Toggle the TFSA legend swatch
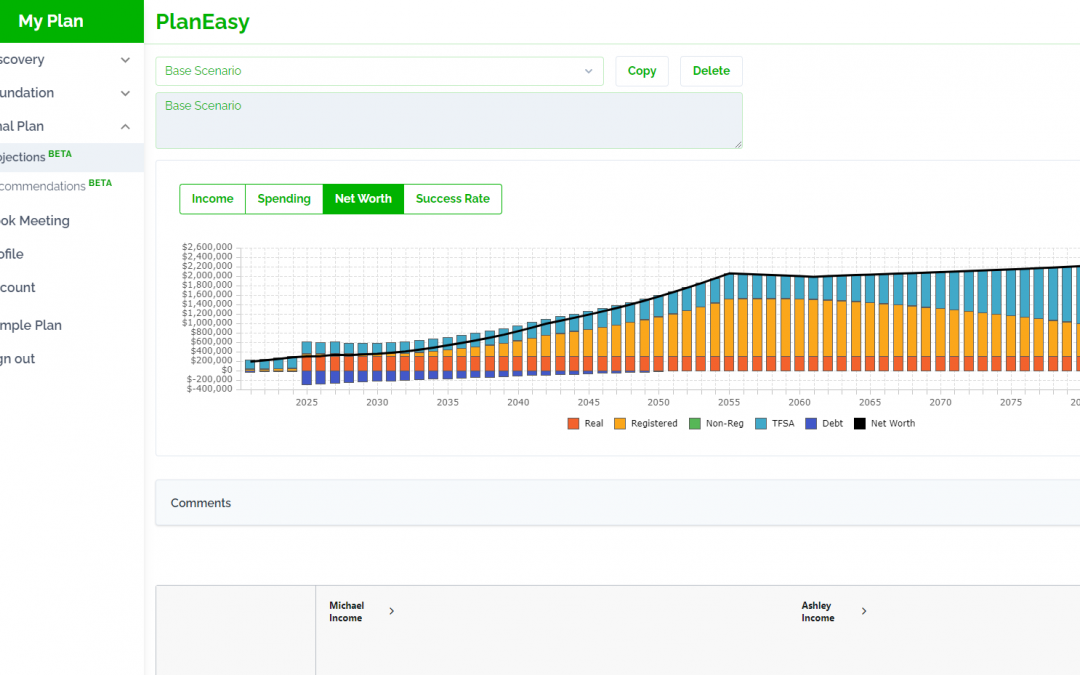The image size is (1080, 675). point(760,424)
